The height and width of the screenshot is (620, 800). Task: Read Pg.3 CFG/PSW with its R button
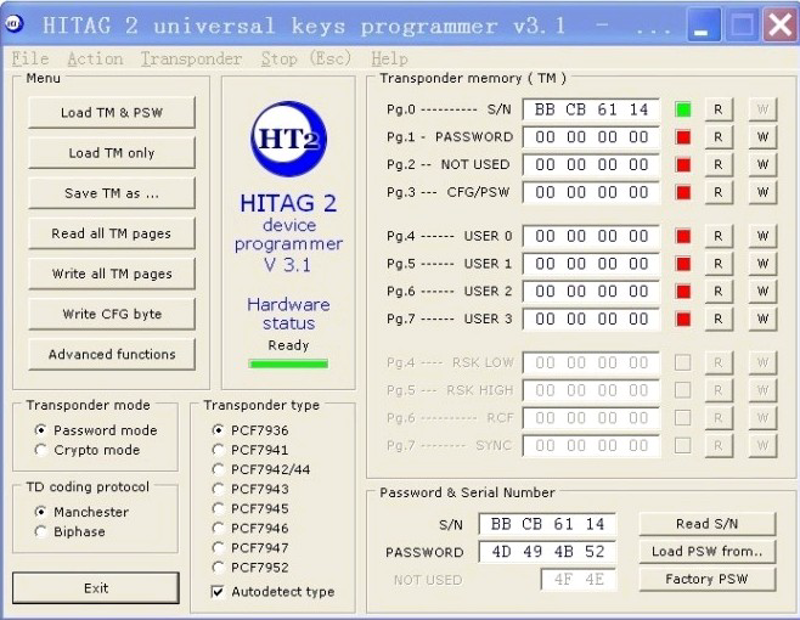click(718, 192)
